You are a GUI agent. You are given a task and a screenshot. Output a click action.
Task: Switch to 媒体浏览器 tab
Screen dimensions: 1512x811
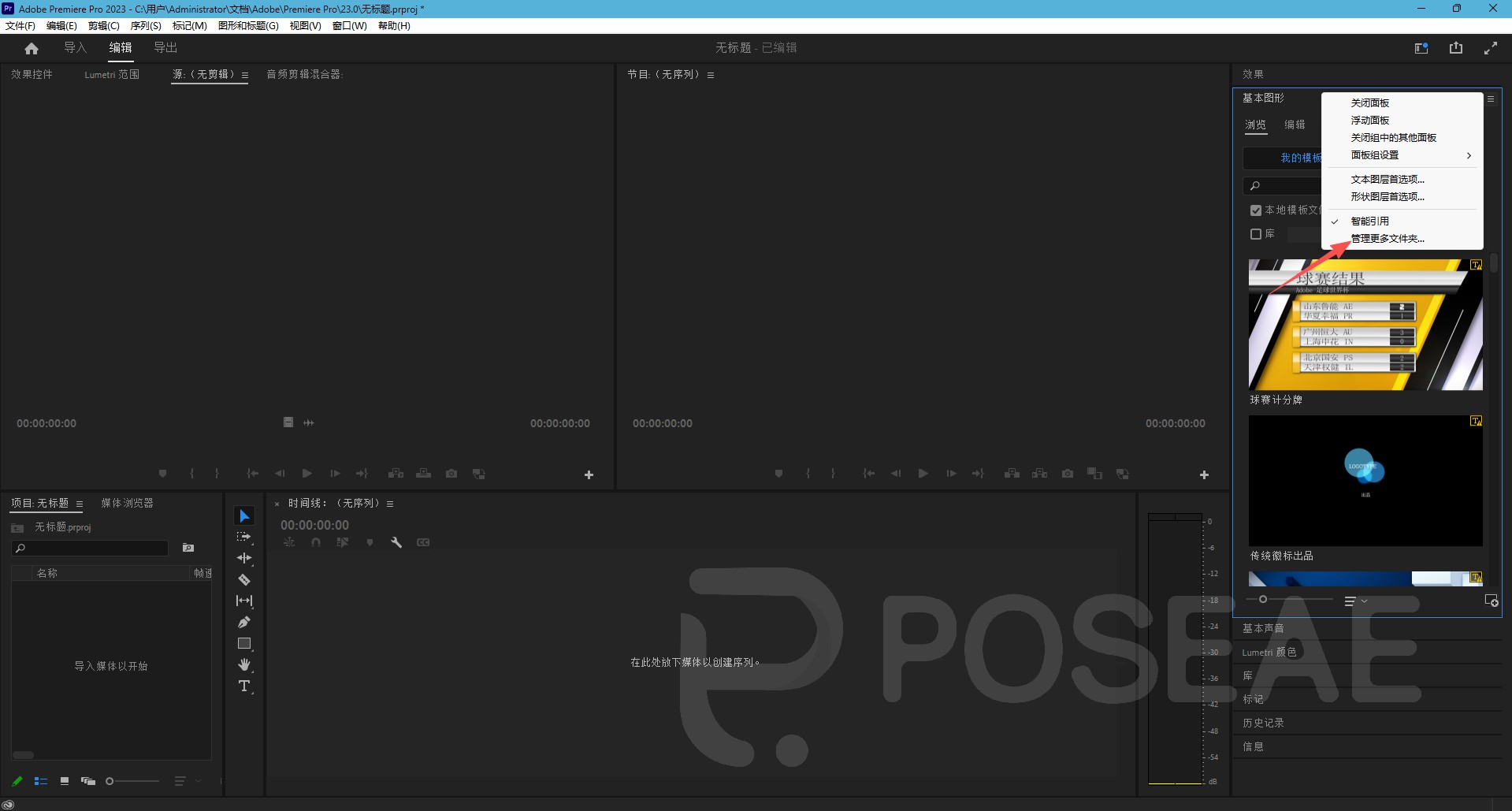click(127, 503)
